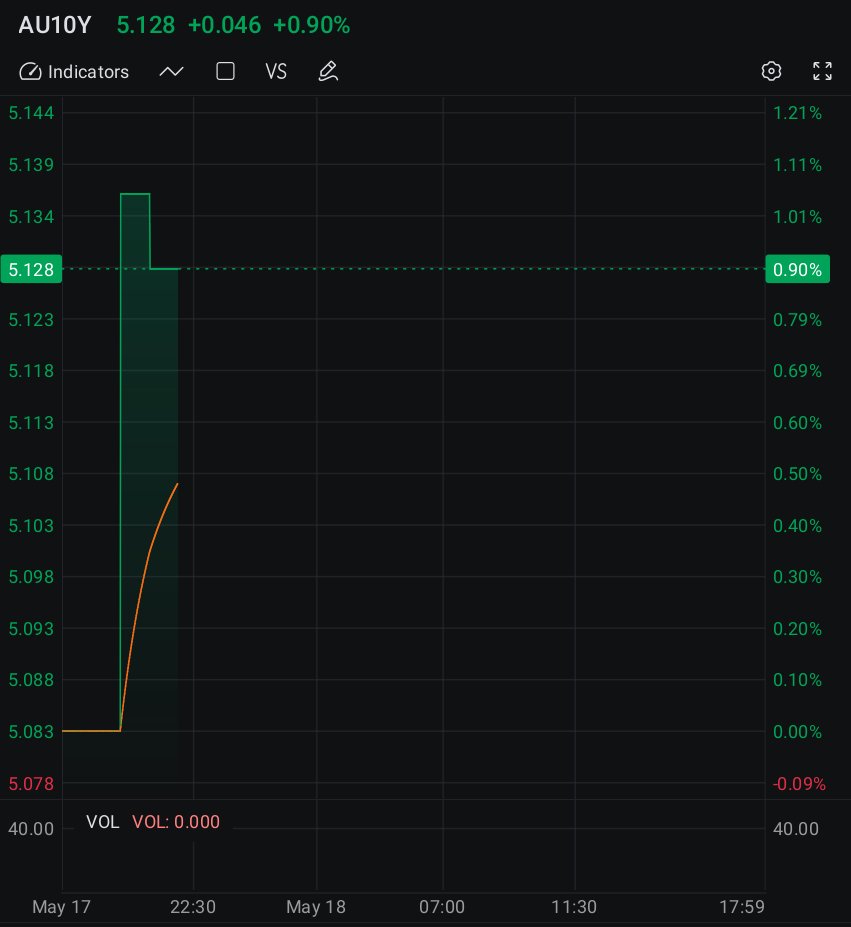
Task: Click the 0.60% axis label
Action: click(797, 423)
